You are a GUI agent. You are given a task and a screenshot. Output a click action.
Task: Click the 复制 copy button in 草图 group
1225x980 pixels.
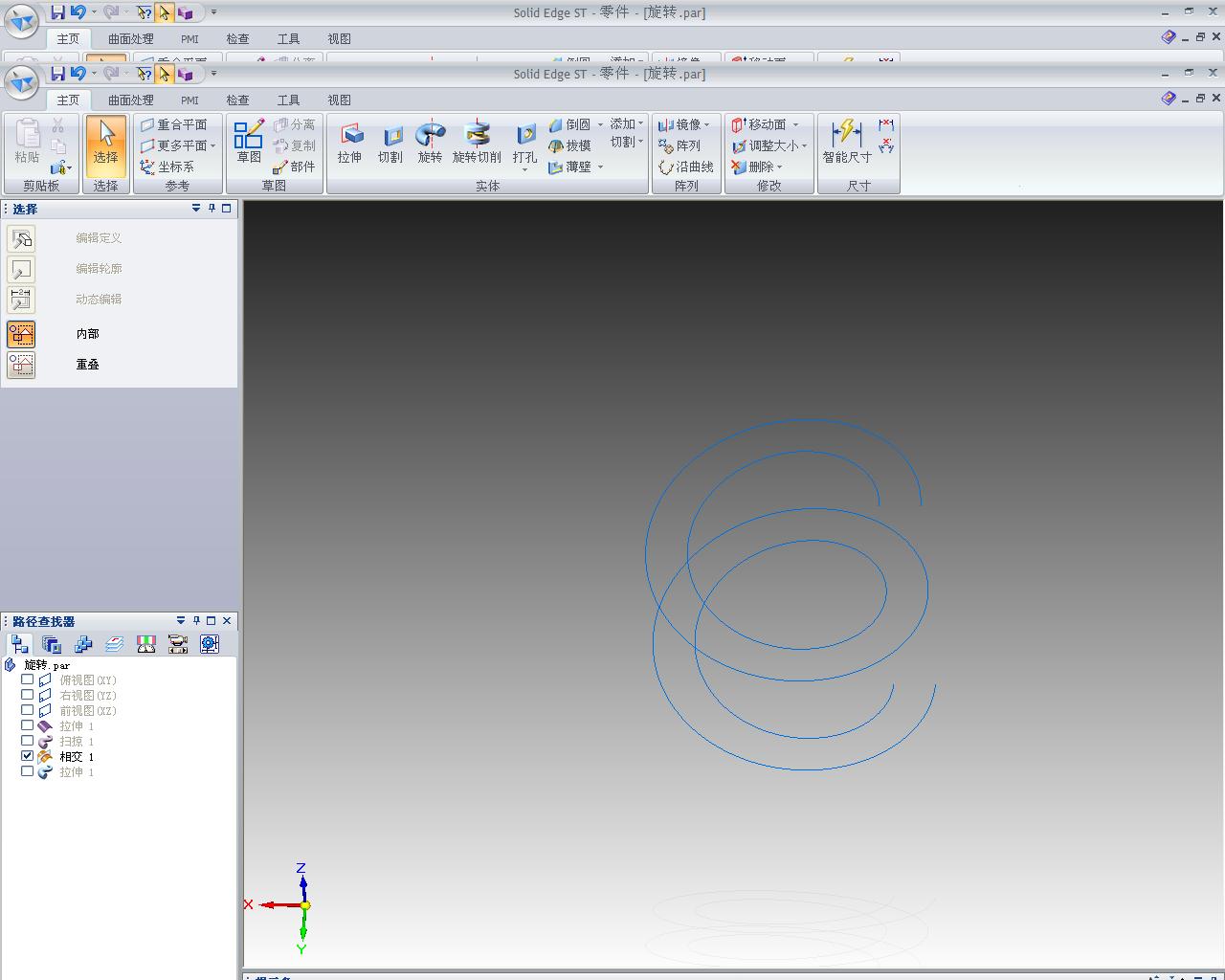tap(295, 145)
